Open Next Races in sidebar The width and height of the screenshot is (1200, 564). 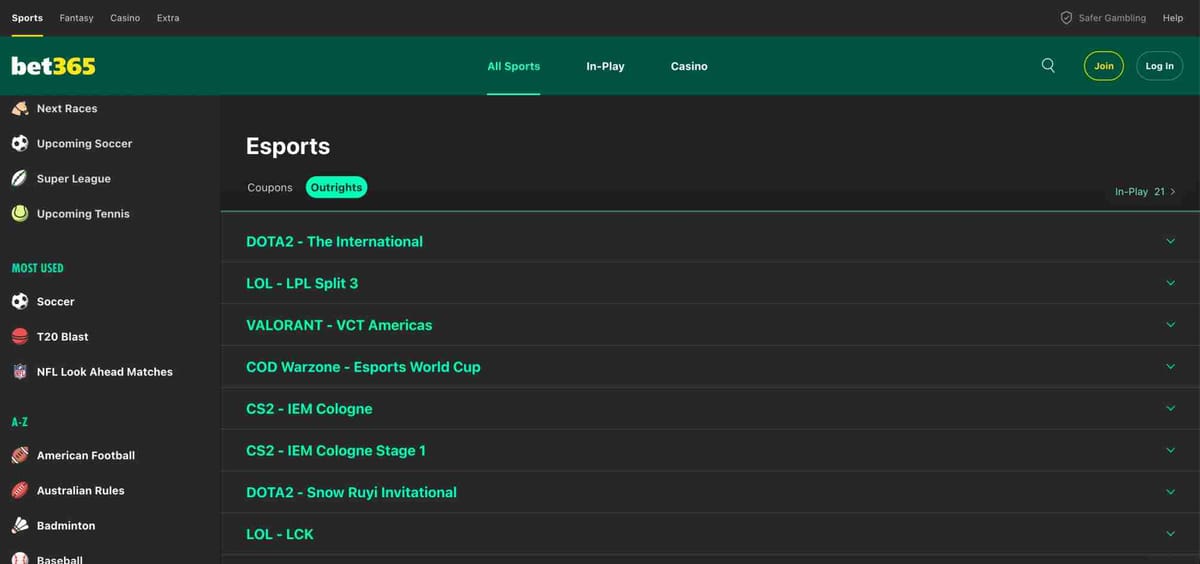(x=67, y=108)
